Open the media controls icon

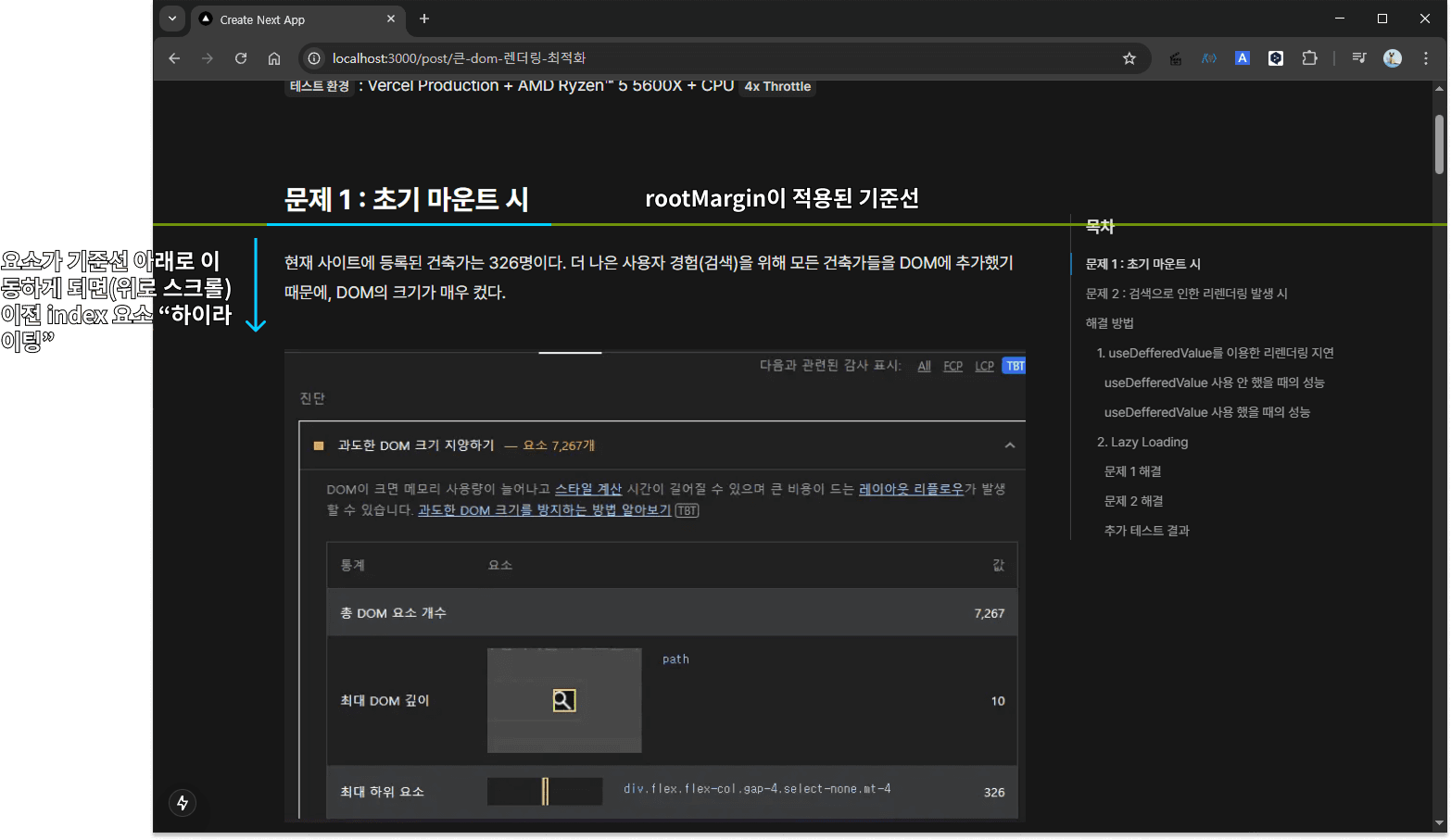pyautogui.click(x=1358, y=58)
